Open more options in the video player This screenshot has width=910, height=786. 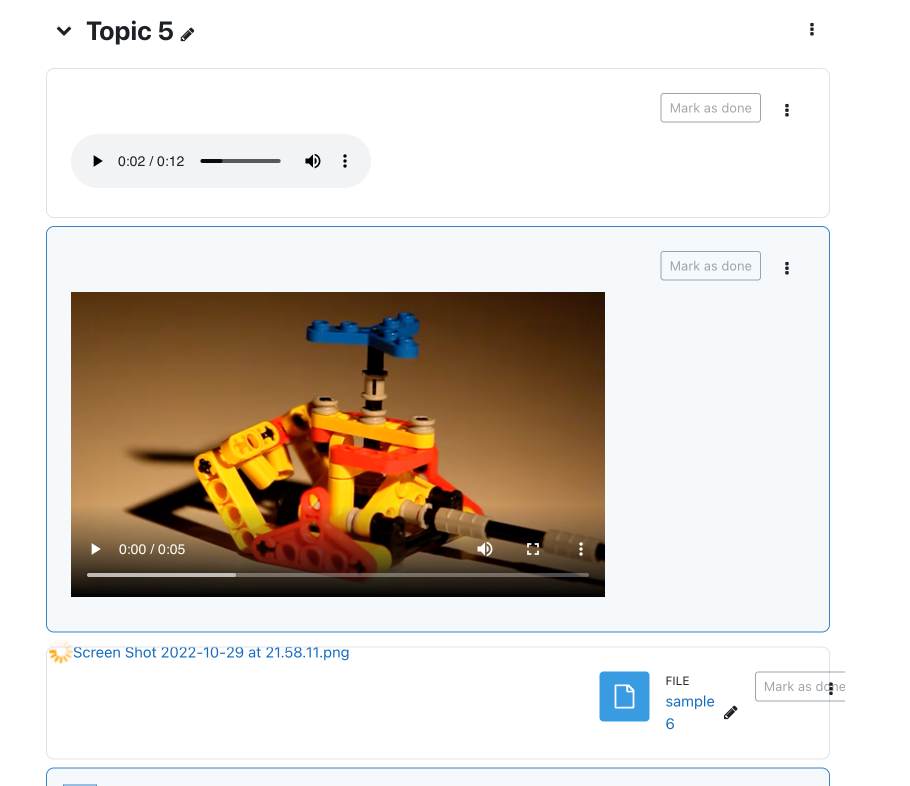click(x=580, y=549)
